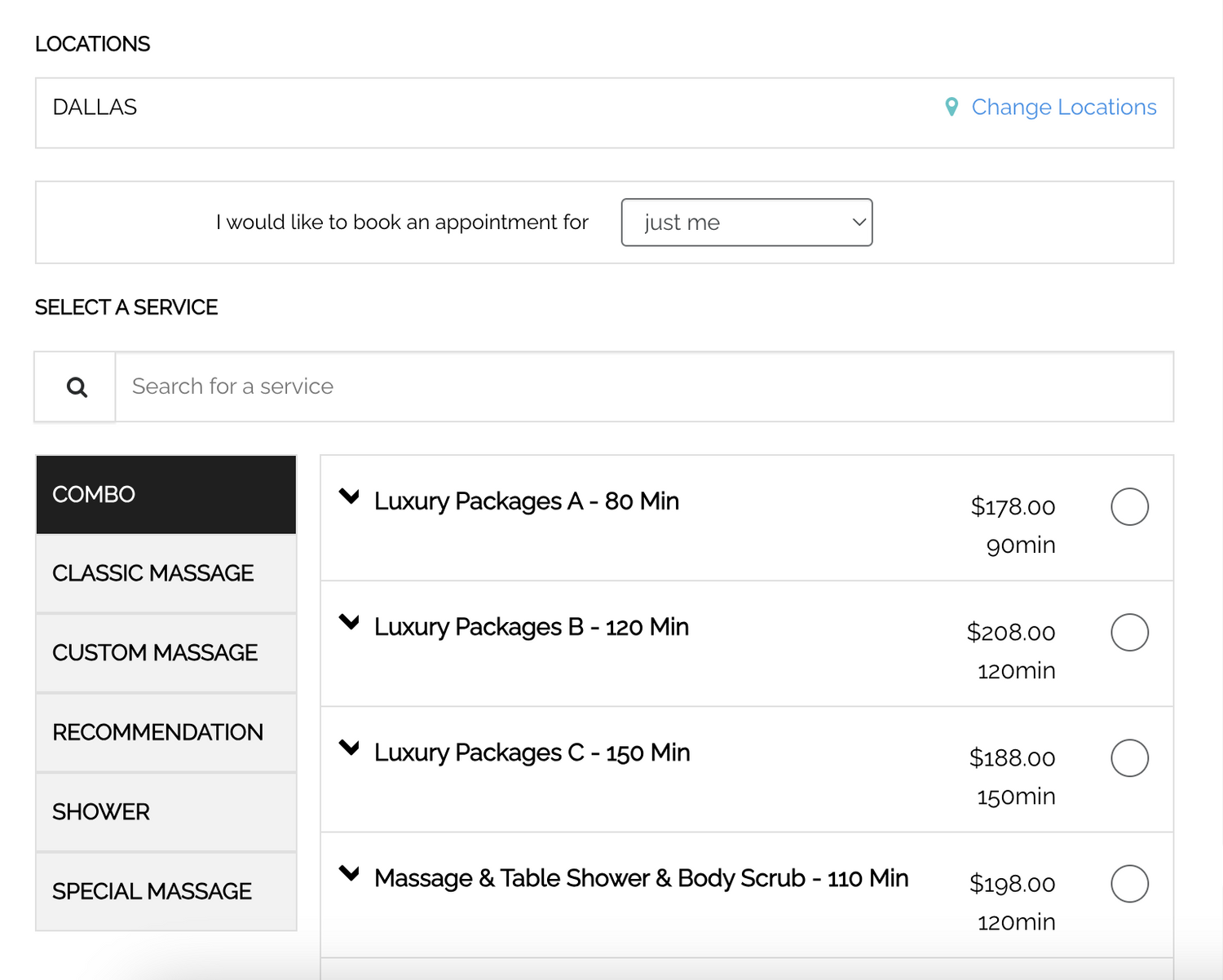The height and width of the screenshot is (980, 1223).
Task: Expand Luxury Packages C chevron arrow
Action: [x=350, y=748]
